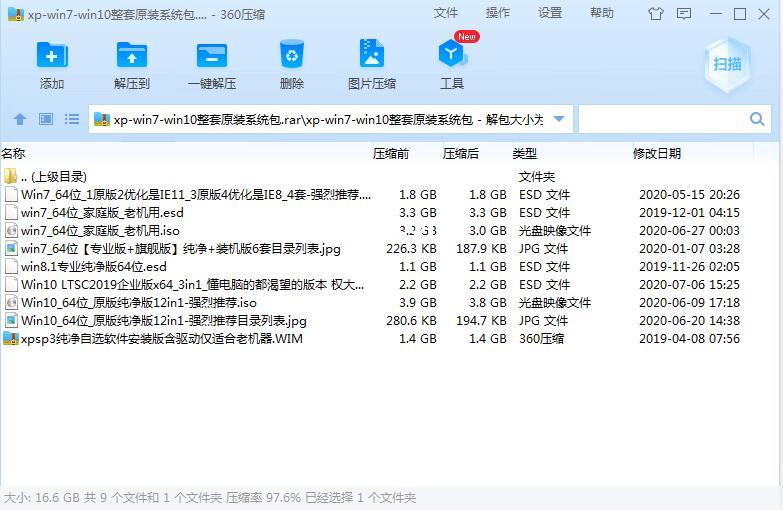783x510 pixels.
Task: Switch to the list view mode icon
Action: [x=72, y=119]
